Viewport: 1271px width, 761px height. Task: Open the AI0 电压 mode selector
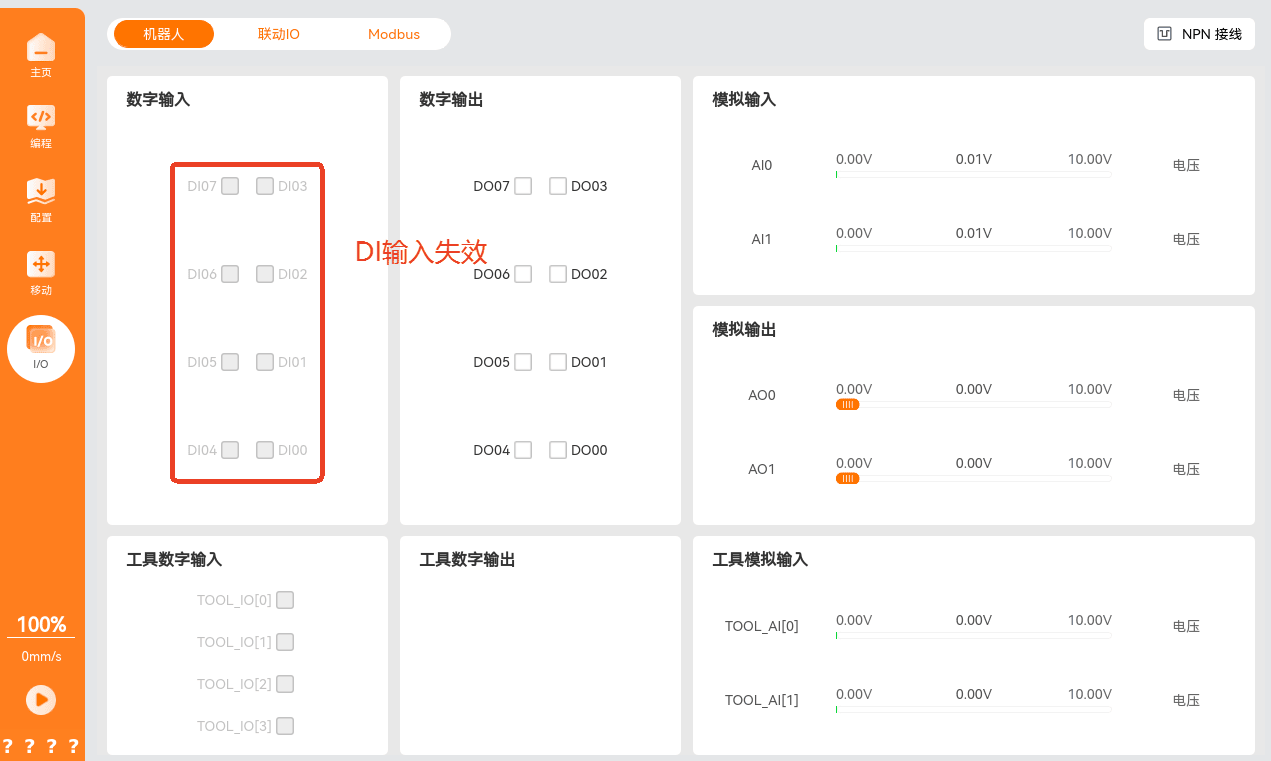(1186, 165)
